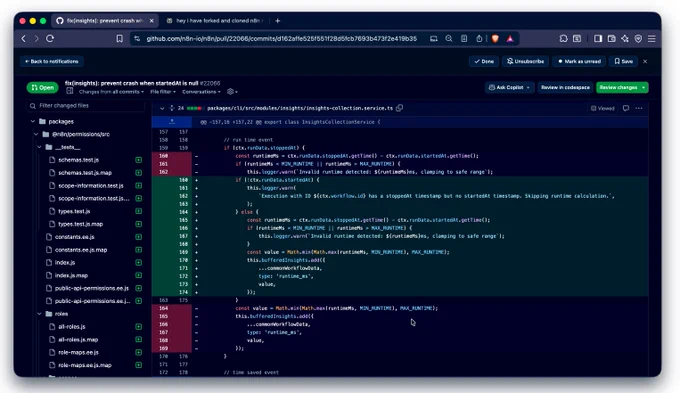This screenshot has width=680, height=393.
Task: Expand all diff lines icon in file header
Action: pos(172,108)
